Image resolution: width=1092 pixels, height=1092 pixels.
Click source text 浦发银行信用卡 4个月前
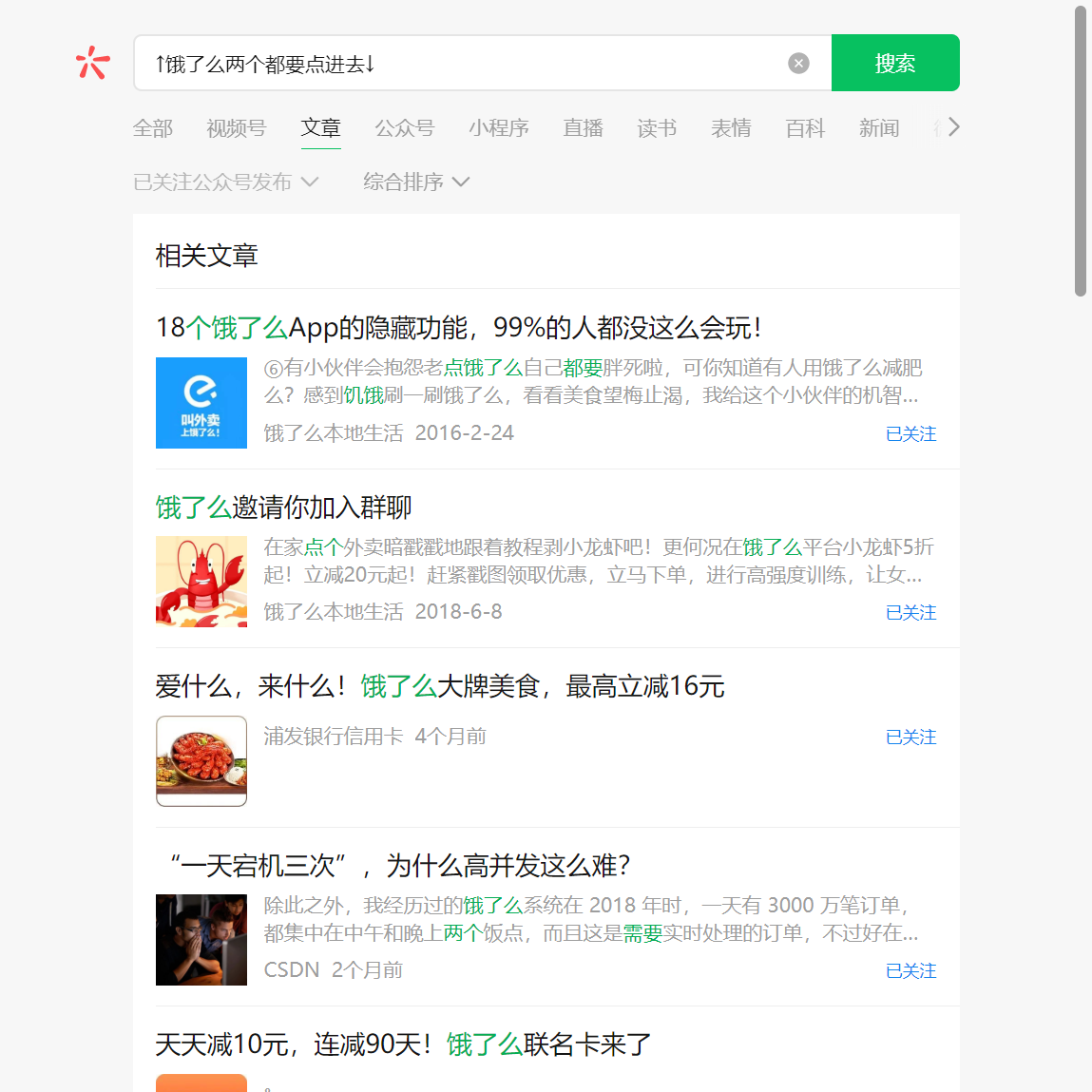(374, 737)
